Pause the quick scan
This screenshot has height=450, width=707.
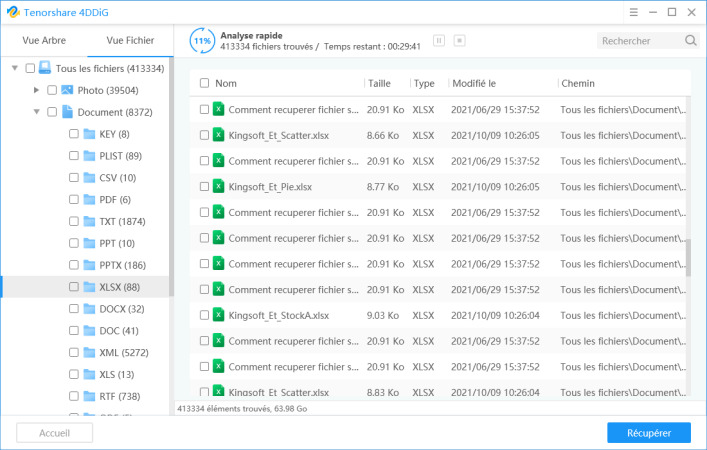[439, 41]
